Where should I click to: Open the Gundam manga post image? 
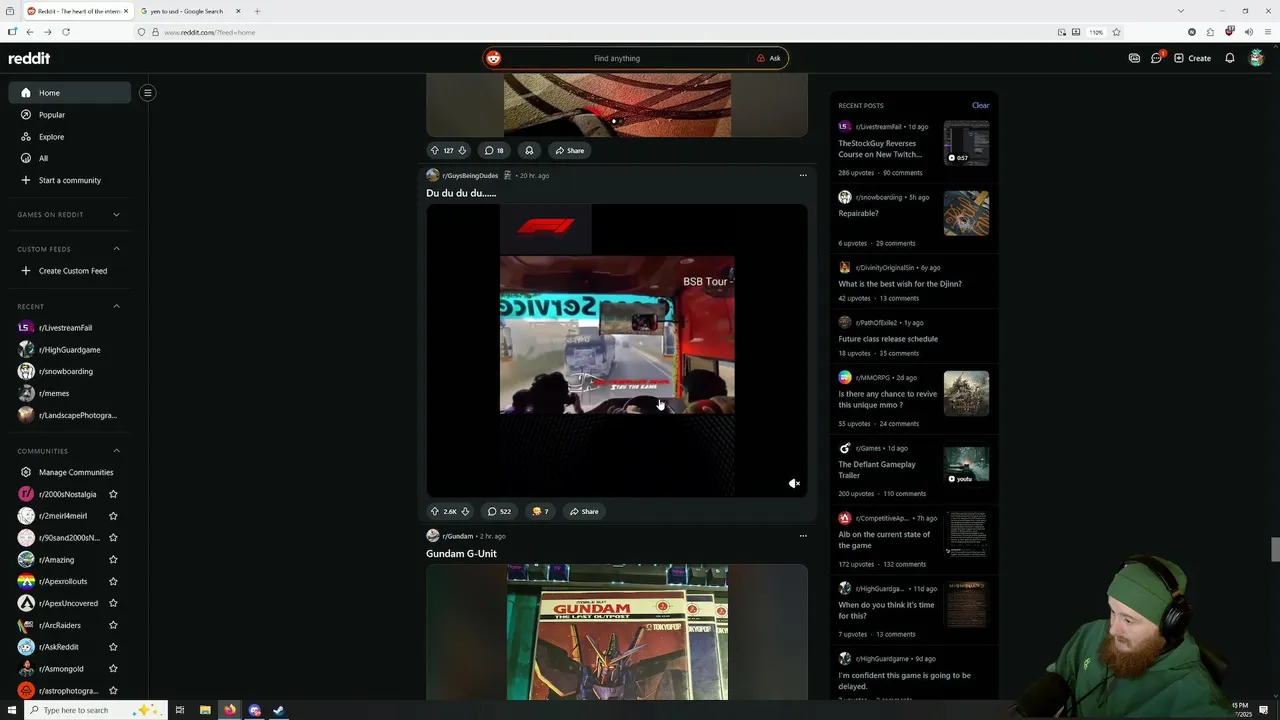pyautogui.click(x=617, y=632)
